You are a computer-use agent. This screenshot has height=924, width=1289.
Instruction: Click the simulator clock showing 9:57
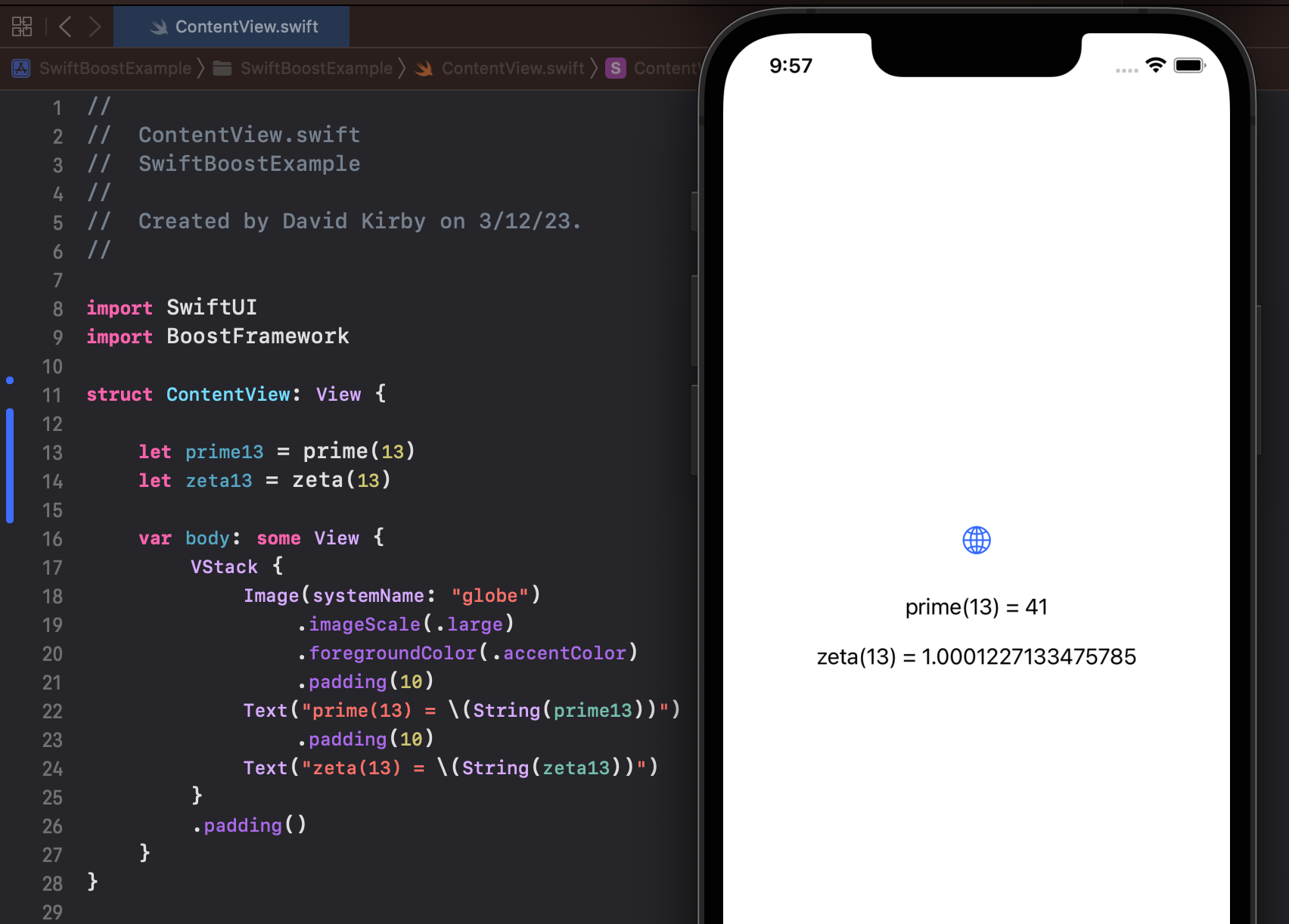pyautogui.click(x=790, y=66)
